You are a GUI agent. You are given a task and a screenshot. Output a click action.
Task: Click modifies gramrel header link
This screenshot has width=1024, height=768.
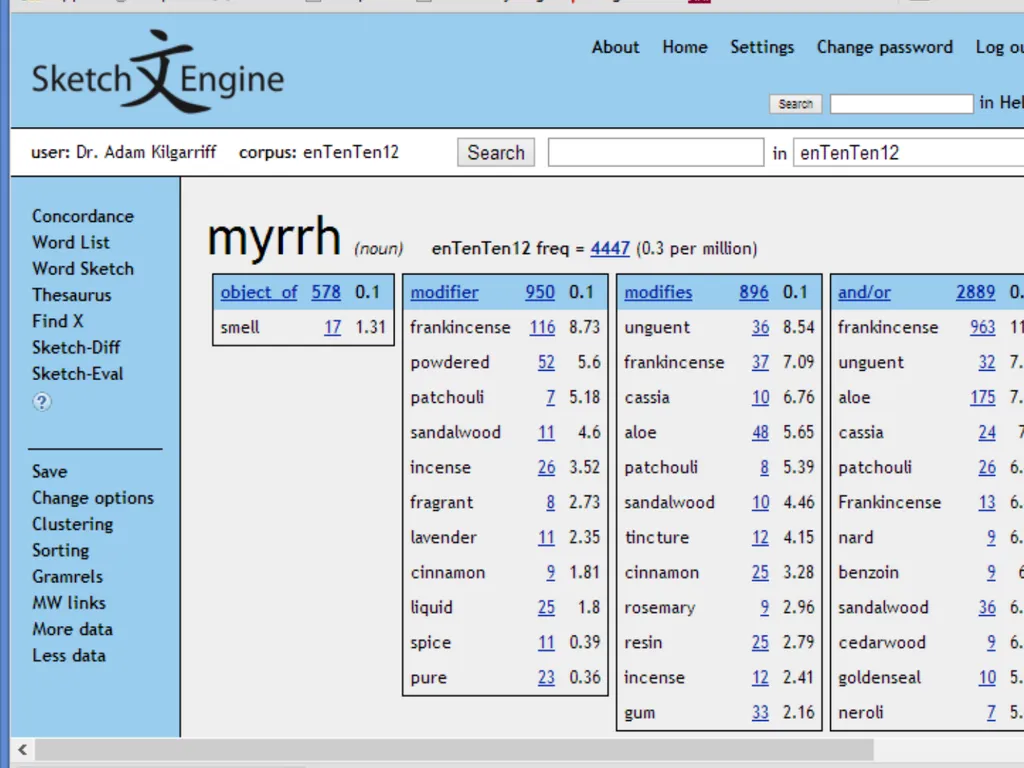click(658, 293)
